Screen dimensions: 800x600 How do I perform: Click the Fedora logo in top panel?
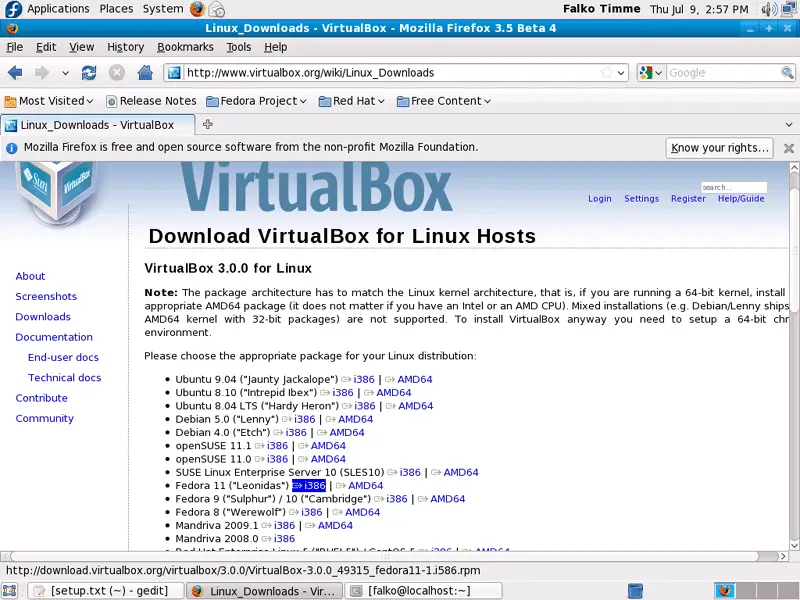point(13,9)
